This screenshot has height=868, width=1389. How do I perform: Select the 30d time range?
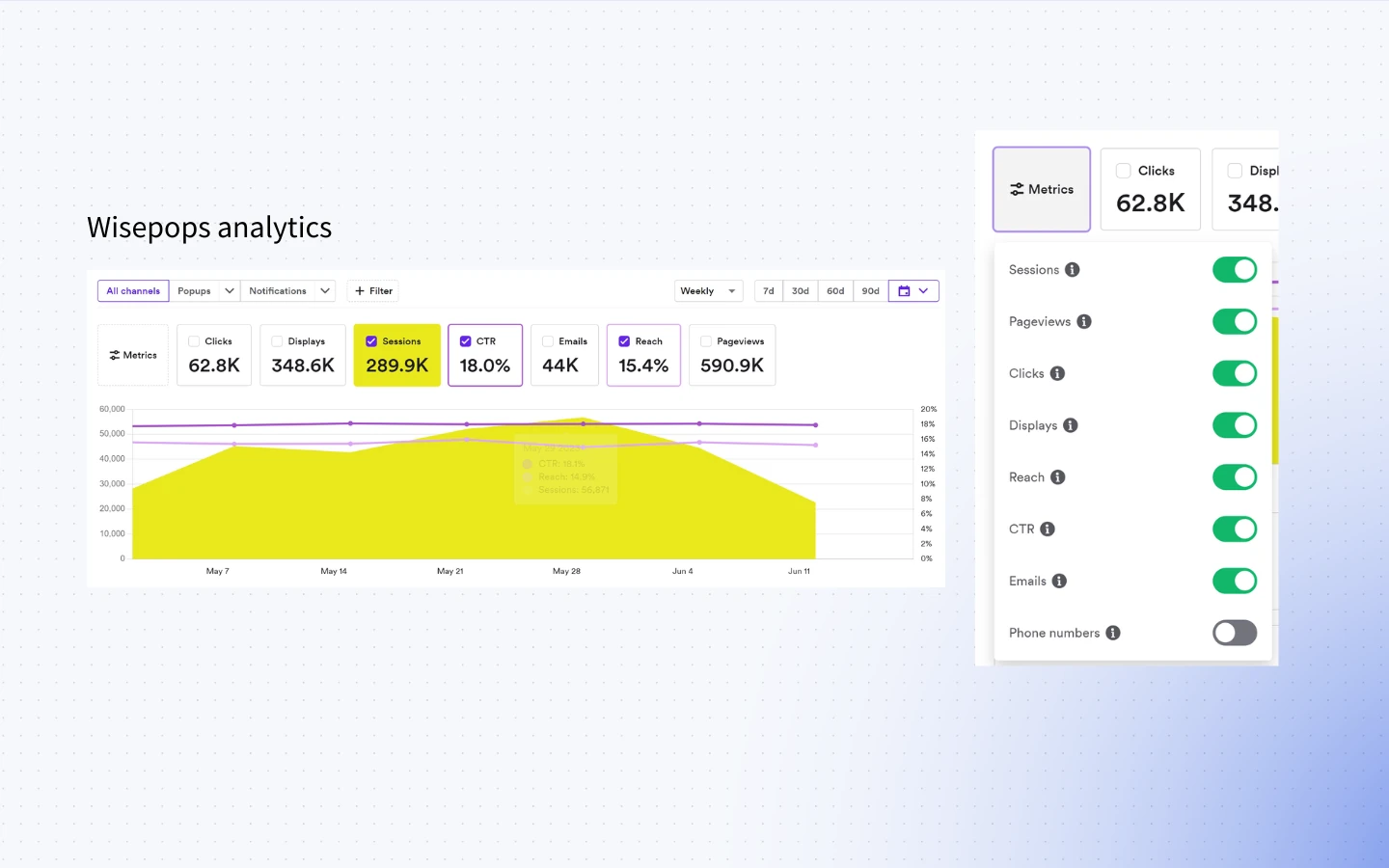[x=801, y=291]
